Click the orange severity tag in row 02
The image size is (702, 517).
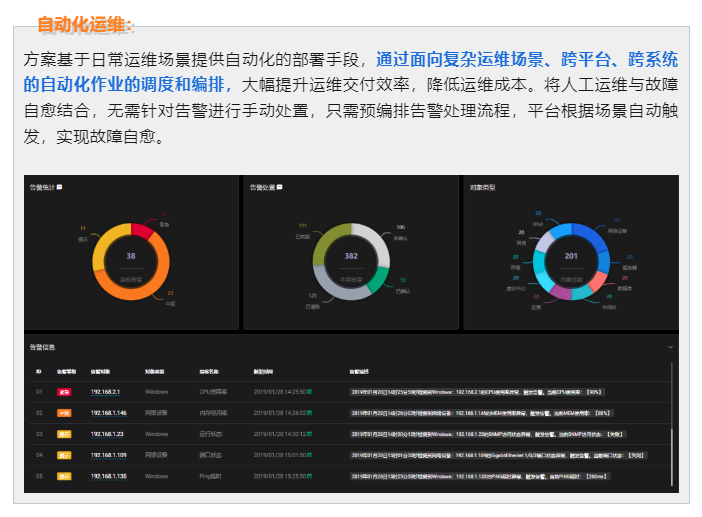64,413
